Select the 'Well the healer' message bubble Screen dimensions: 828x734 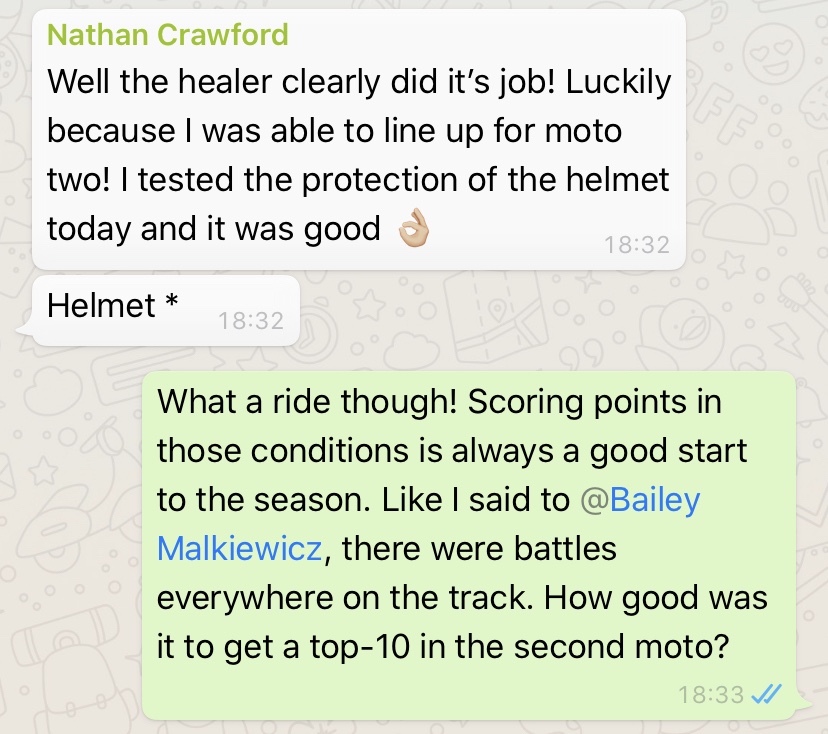point(359,139)
